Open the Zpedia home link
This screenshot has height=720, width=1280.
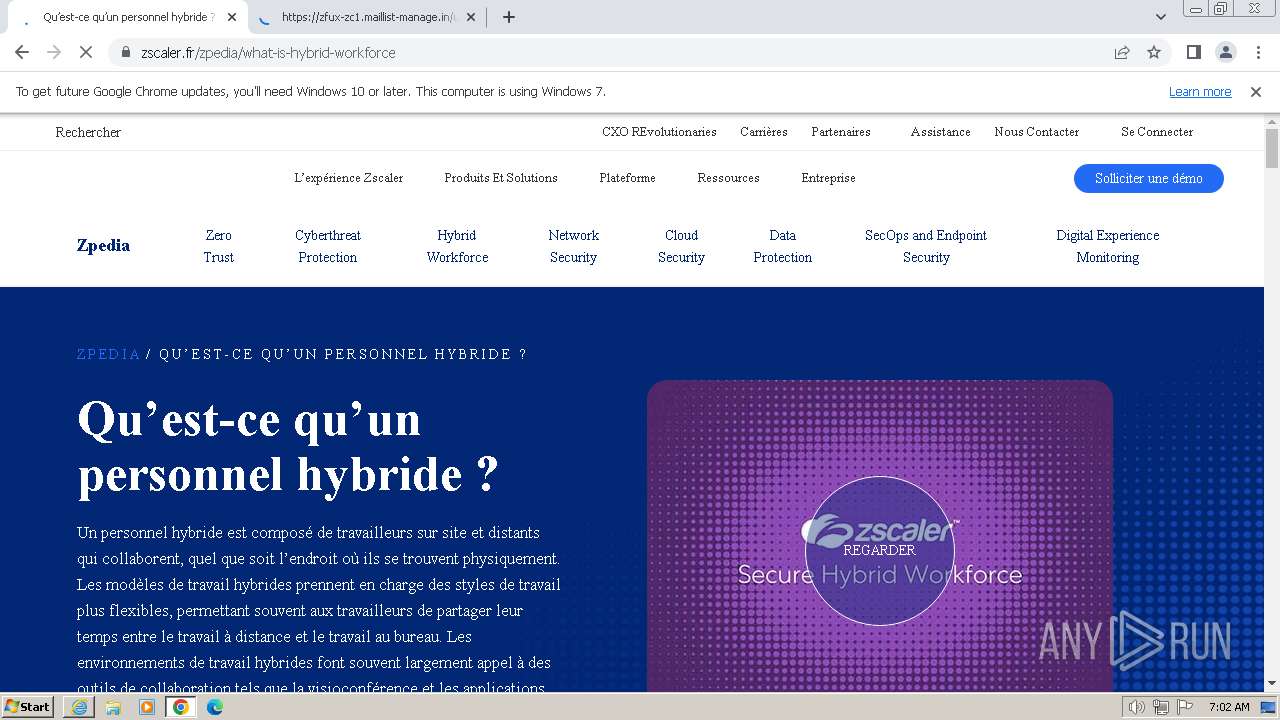(x=103, y=246)
